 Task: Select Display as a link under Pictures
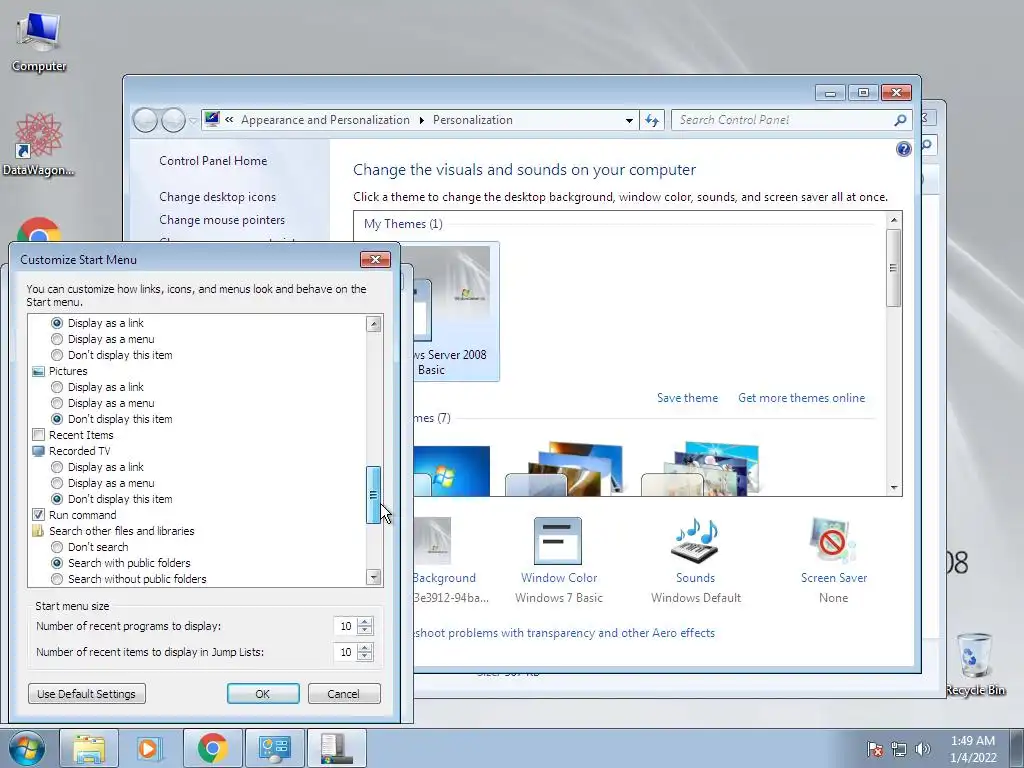(x=57, y=387)
